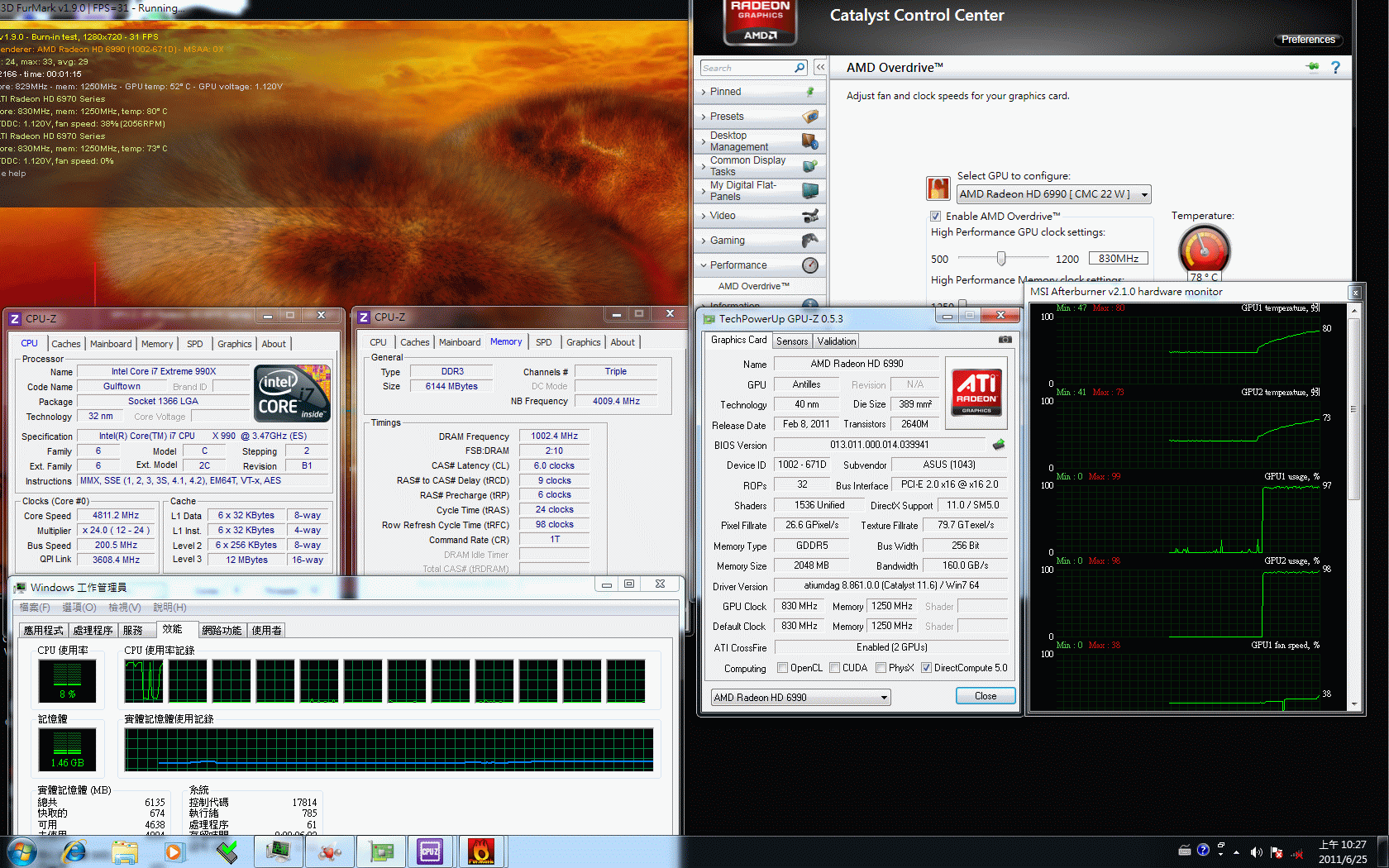Screen dimensions: 1389x868
Task: Open 處理程序 tab in Task Manager
Action: [x=93, y=630]
